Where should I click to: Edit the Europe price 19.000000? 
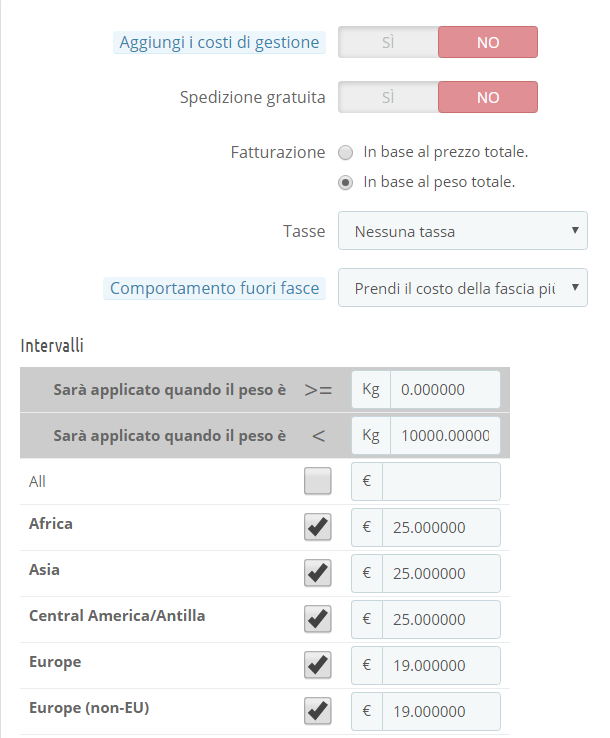(440, 666)
